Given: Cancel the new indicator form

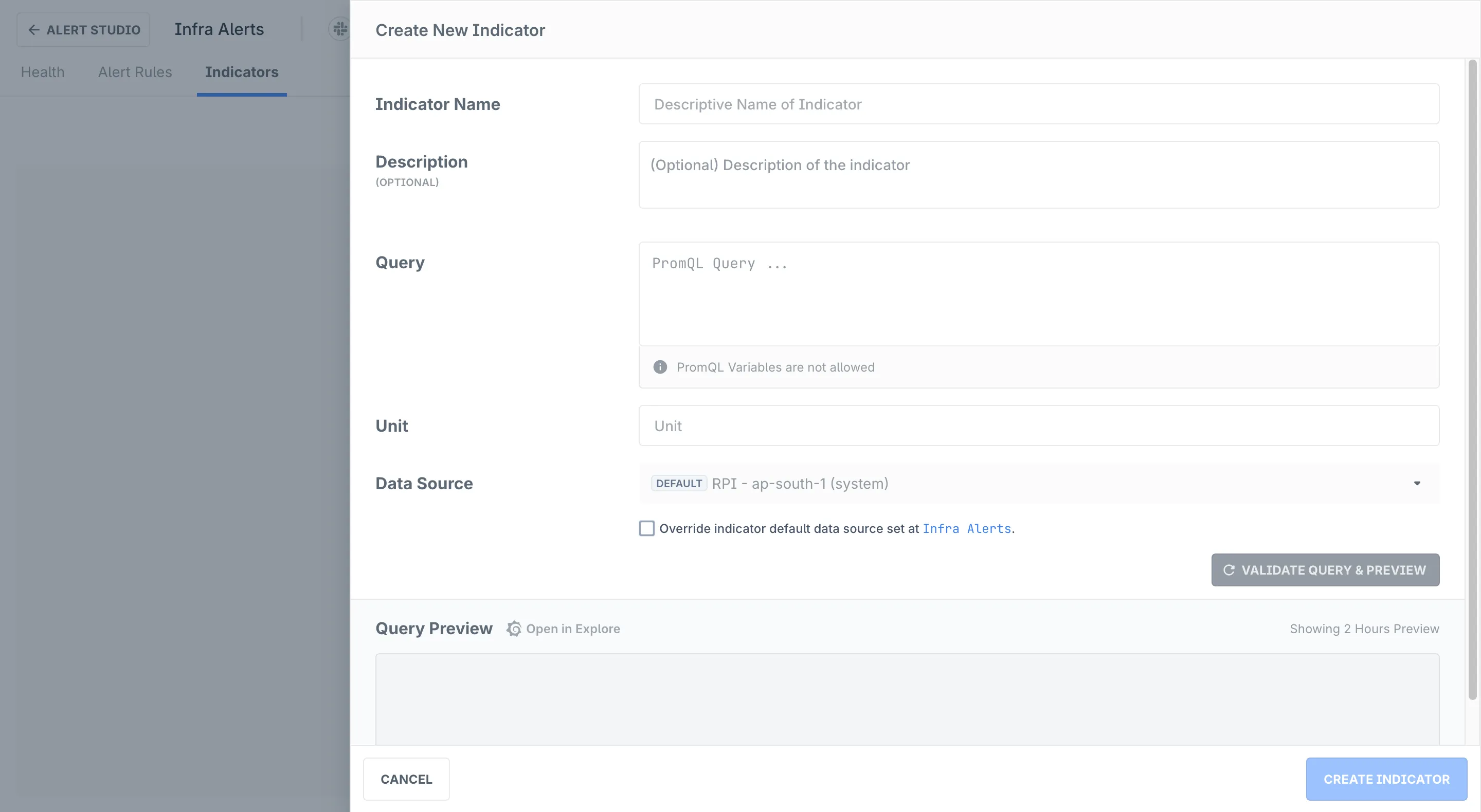Looking at the screenshot, I should pyautogui.click(x=406, y=779).
